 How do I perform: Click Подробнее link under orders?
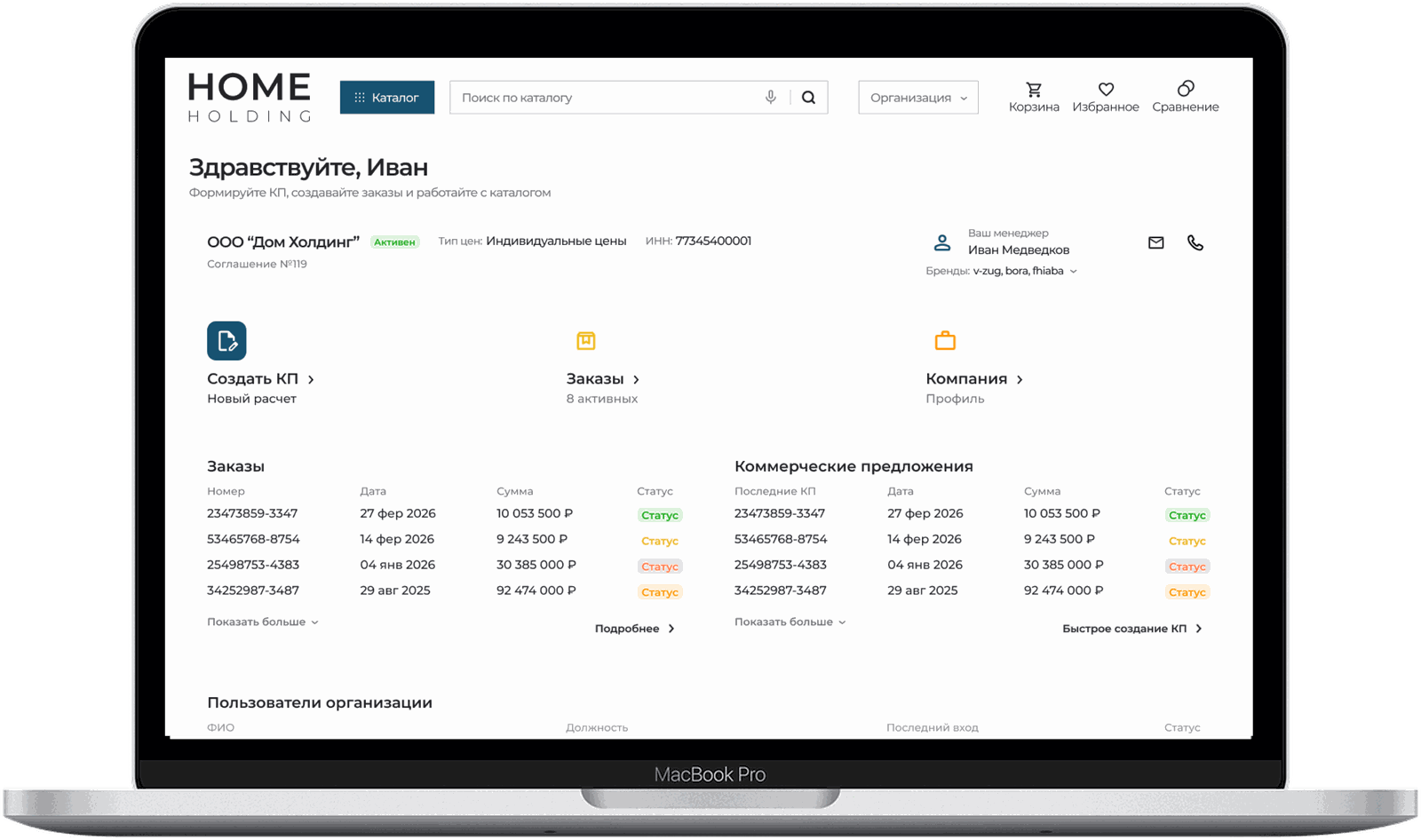[634, 629]
